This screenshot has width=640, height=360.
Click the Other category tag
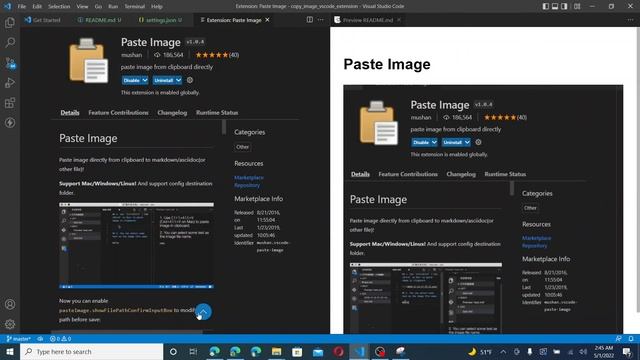(242, 147)
